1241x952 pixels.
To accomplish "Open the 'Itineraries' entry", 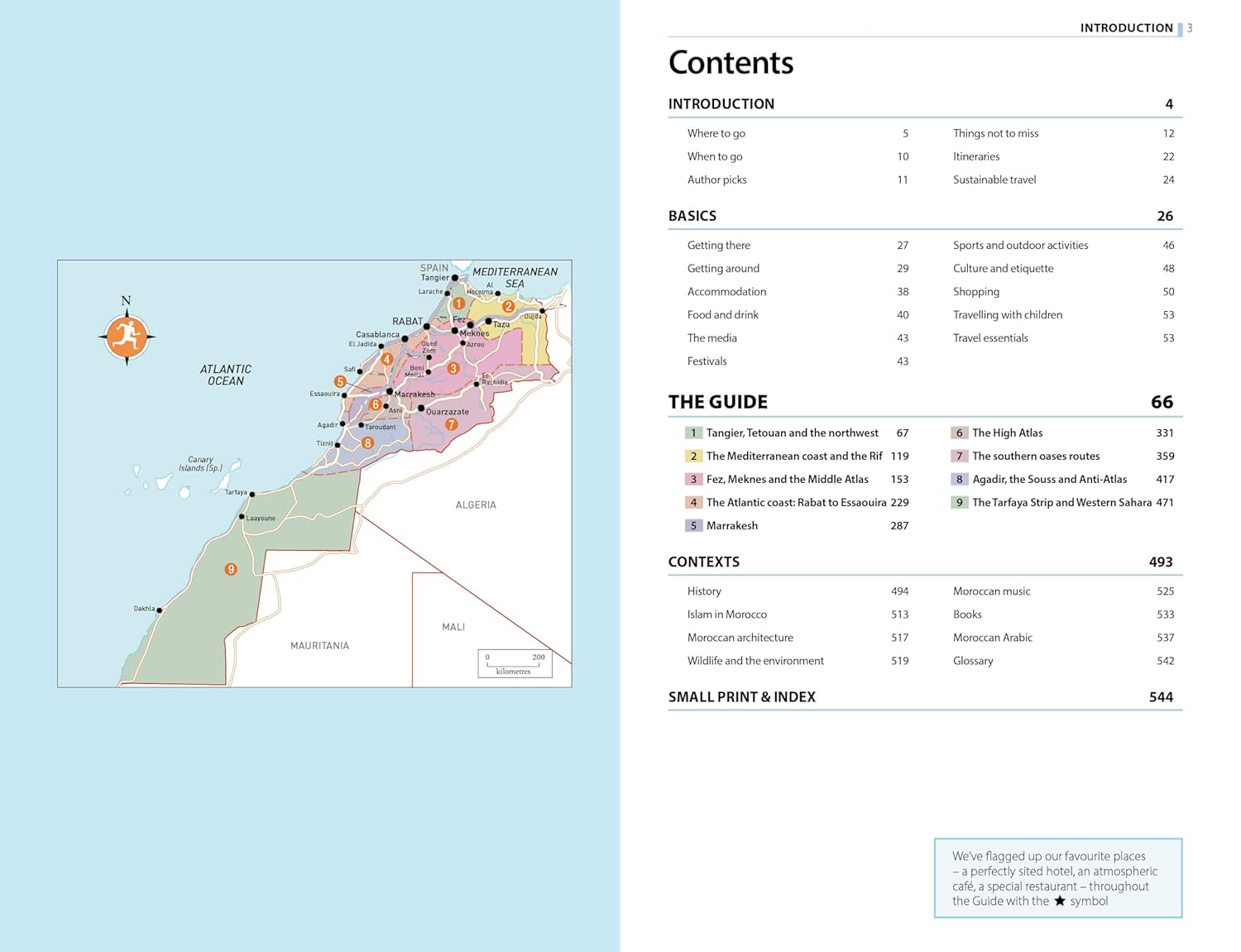I will point(976,156).
